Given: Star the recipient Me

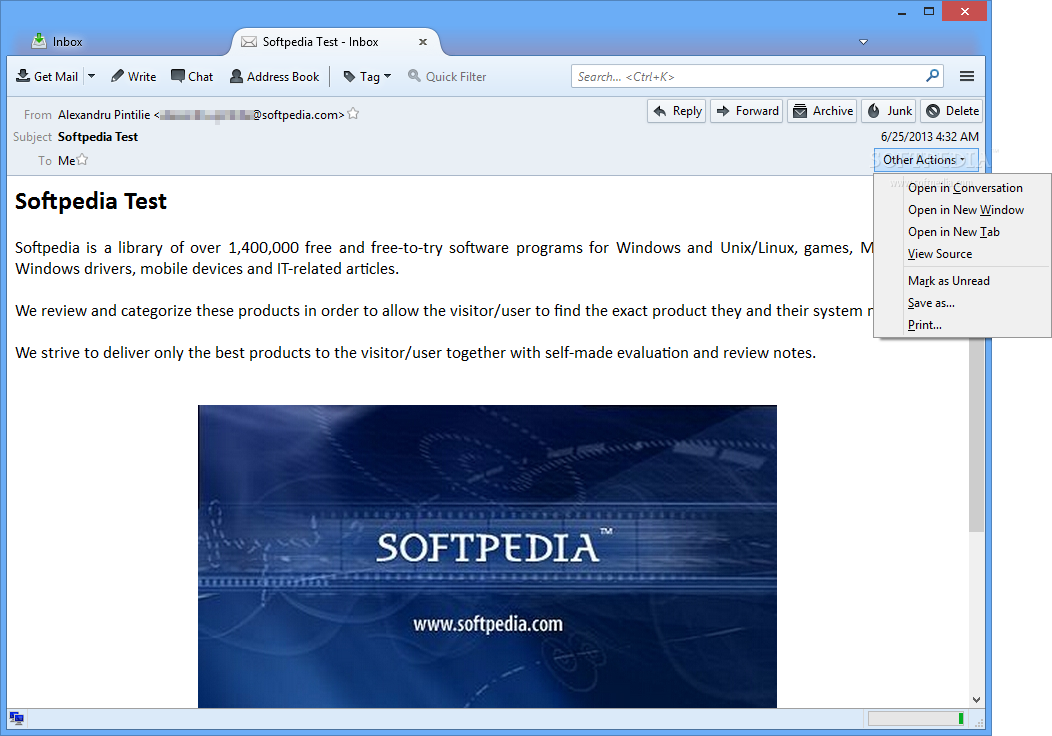Looking at the screenshot, I should click(82, 160).
